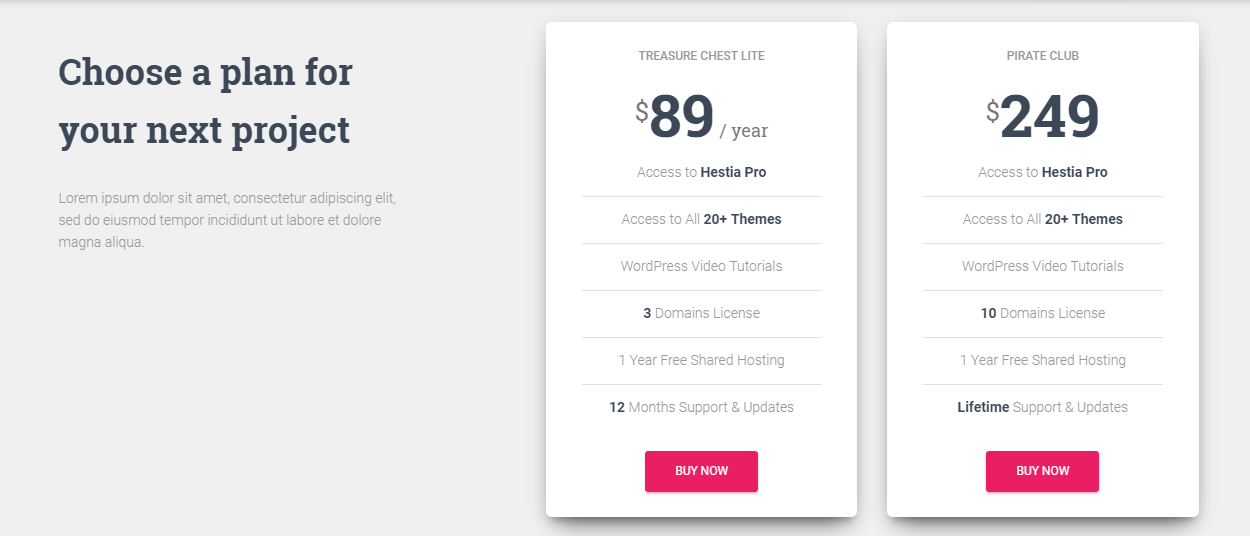Click the "Choose a plan for your next project" heading

click(205, 101)
